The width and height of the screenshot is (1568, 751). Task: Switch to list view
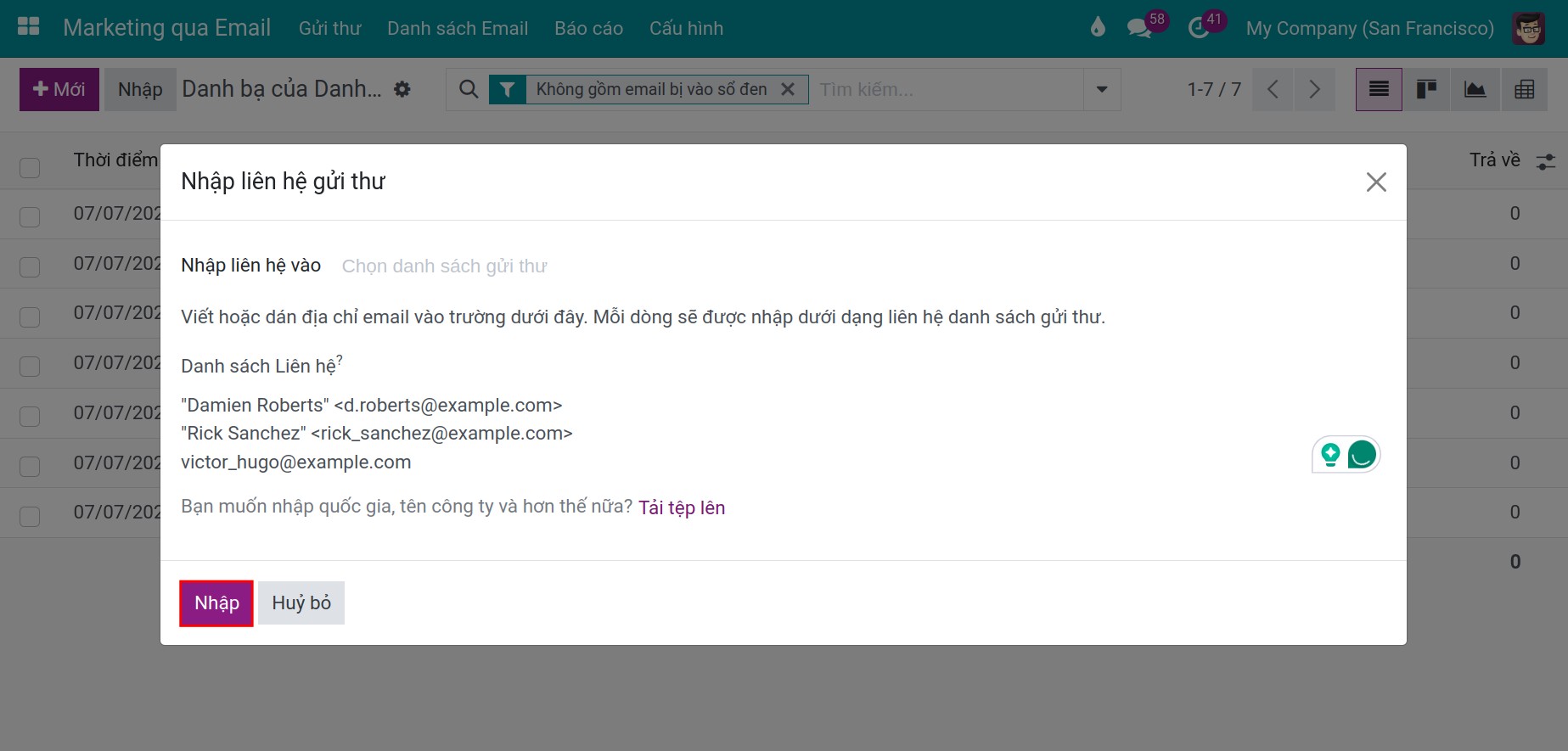click(1379, 89)
